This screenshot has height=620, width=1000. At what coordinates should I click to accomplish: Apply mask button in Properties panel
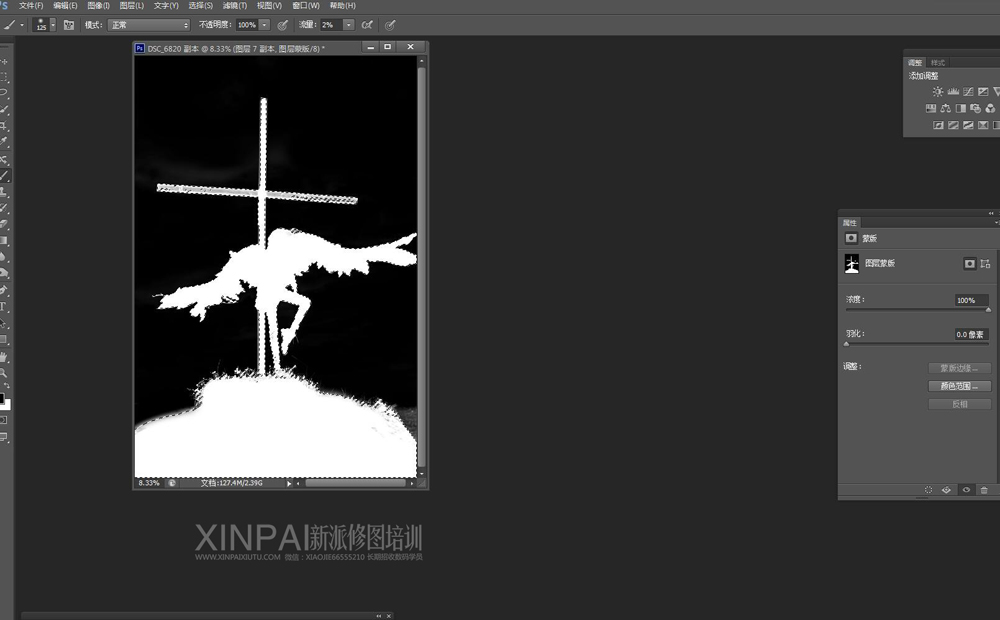click(x=946, y=490)
